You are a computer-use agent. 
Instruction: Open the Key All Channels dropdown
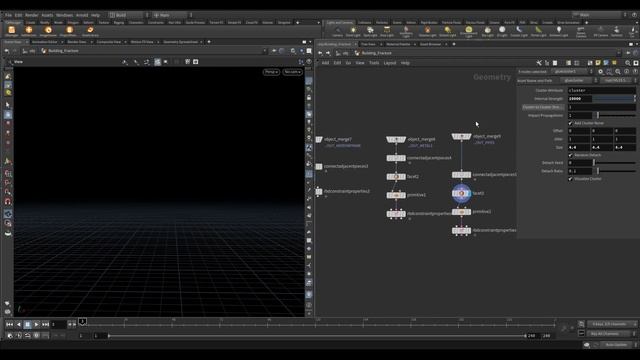[x=612, y=333]
